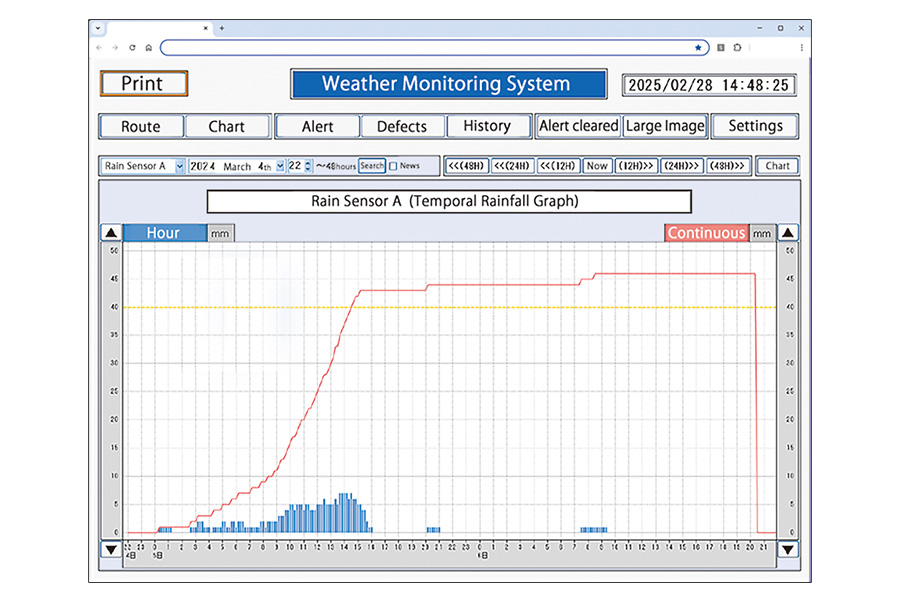This screenshot has width=900, height=600.
Task: Open the Route tab
Action: pos(141,126)
